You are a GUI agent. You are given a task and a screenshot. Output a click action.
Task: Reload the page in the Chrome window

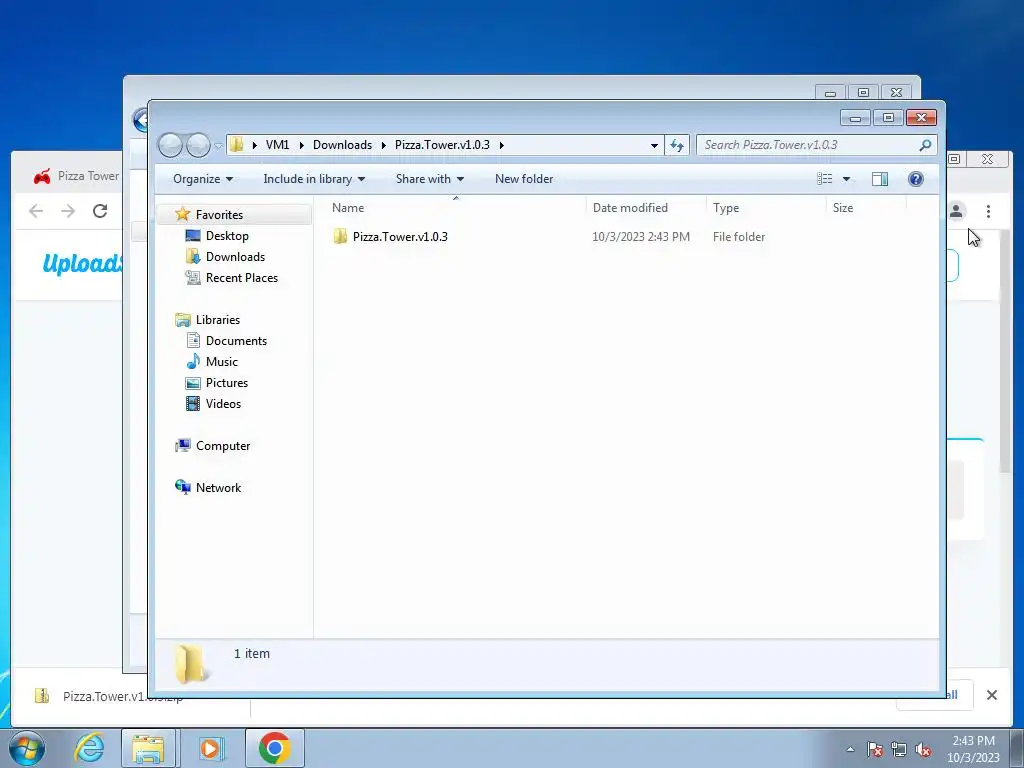point(100,211)
